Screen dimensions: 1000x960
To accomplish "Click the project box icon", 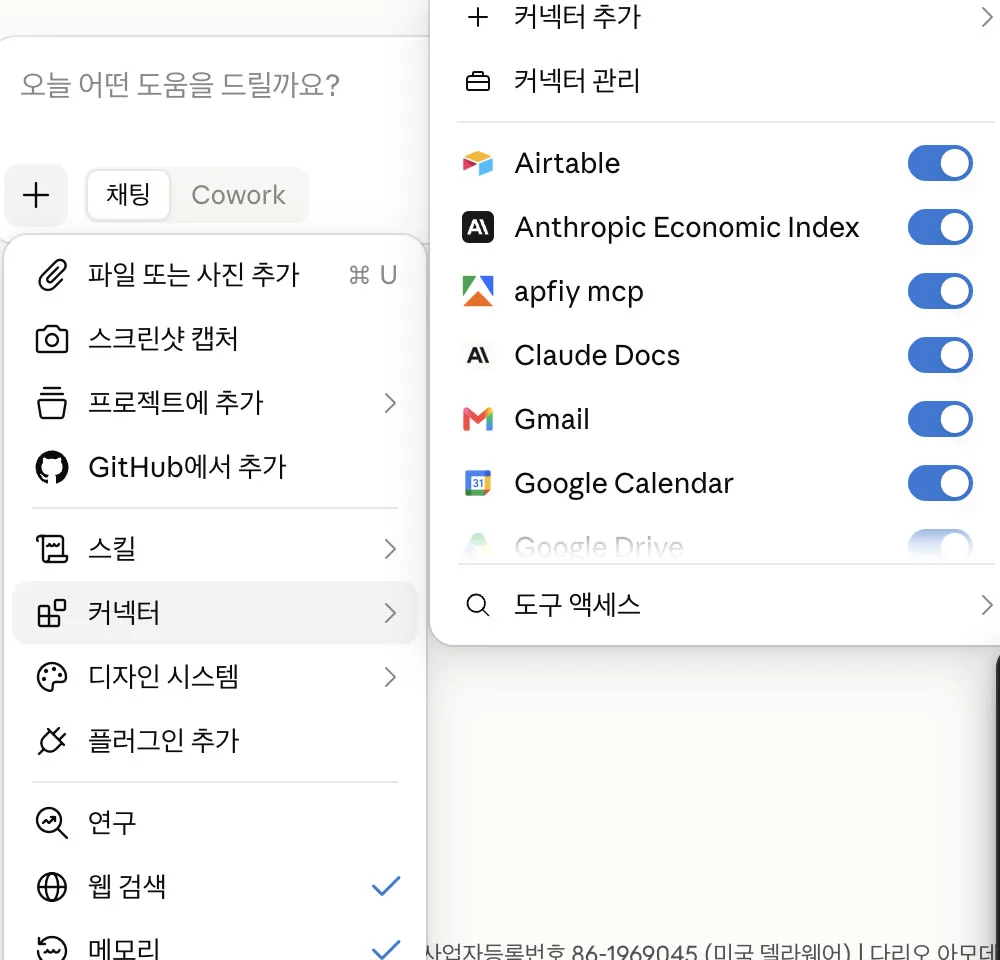I will click(x=52, y=402).
